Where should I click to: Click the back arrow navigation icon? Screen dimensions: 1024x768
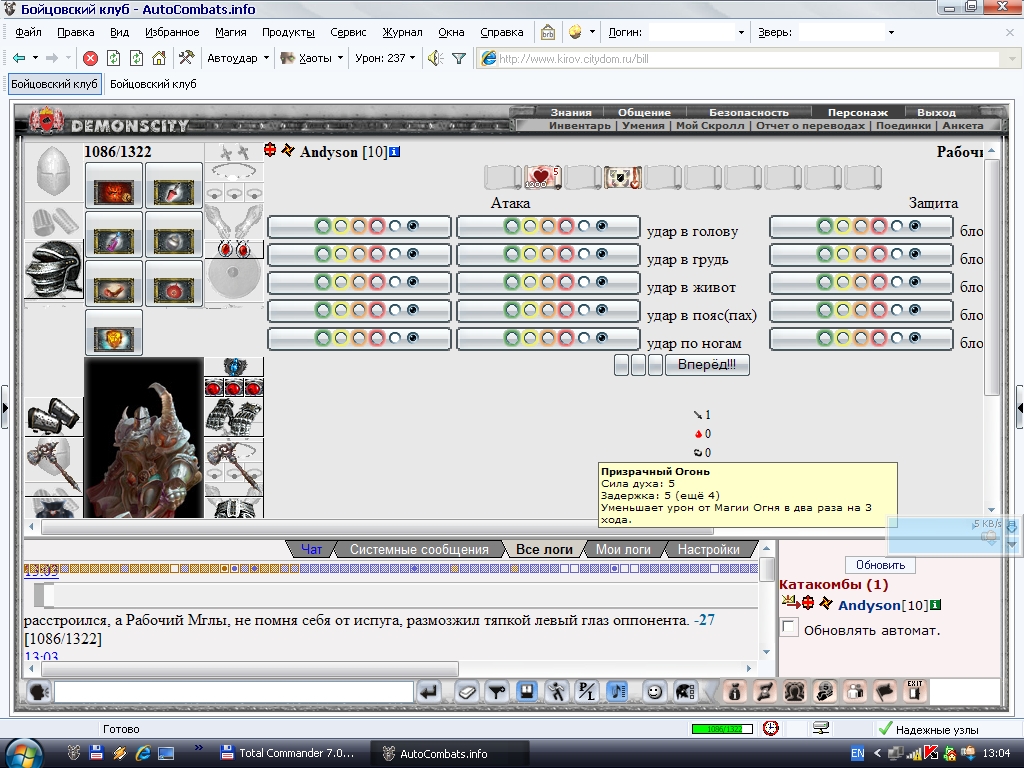tap(18, 58)
